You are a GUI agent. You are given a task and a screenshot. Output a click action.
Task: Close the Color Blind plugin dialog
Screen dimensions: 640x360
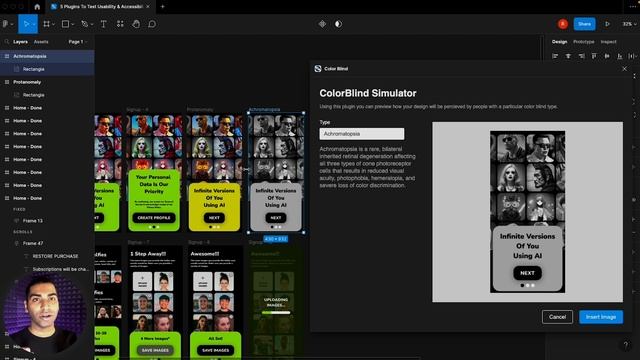pyautogui.click(x=624, y=69)
